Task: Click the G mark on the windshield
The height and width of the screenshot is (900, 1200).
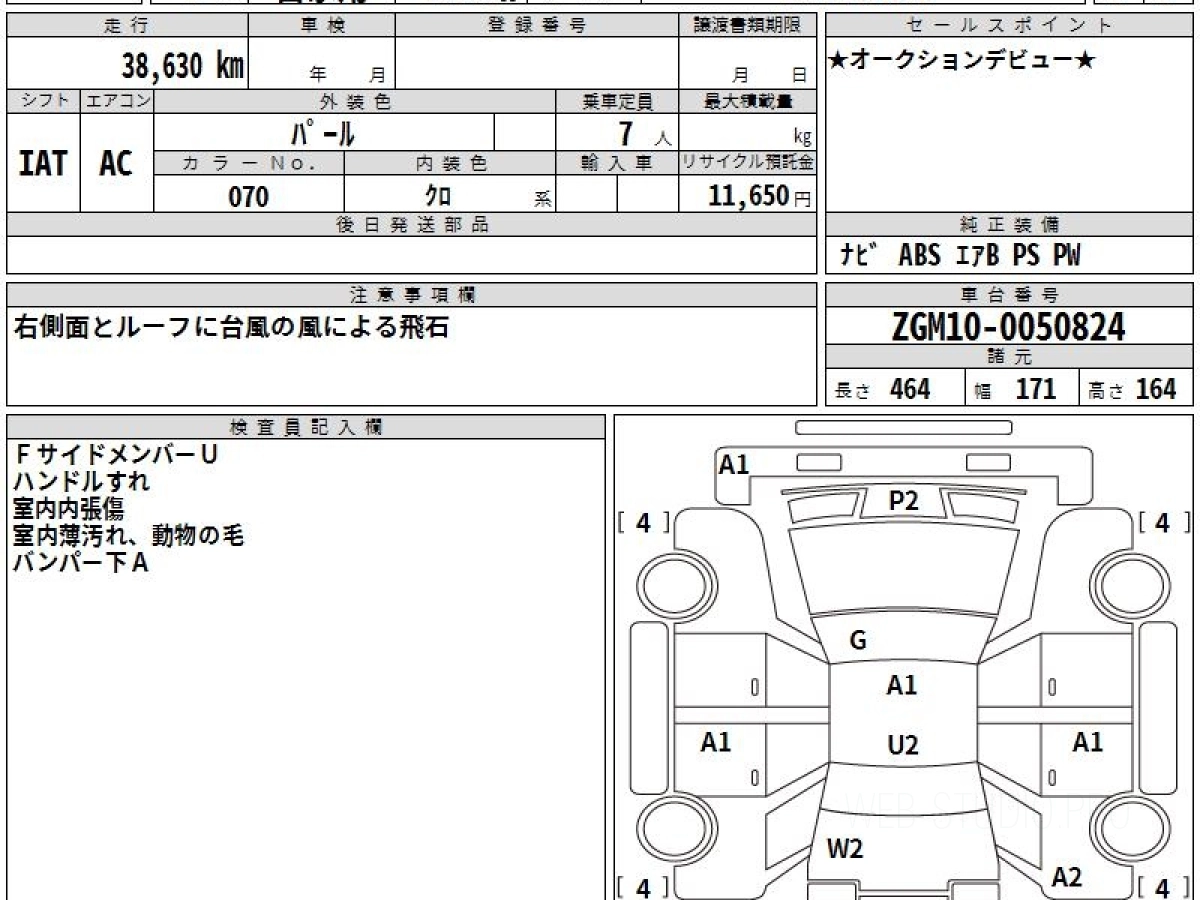Action: tap(857, 641)
